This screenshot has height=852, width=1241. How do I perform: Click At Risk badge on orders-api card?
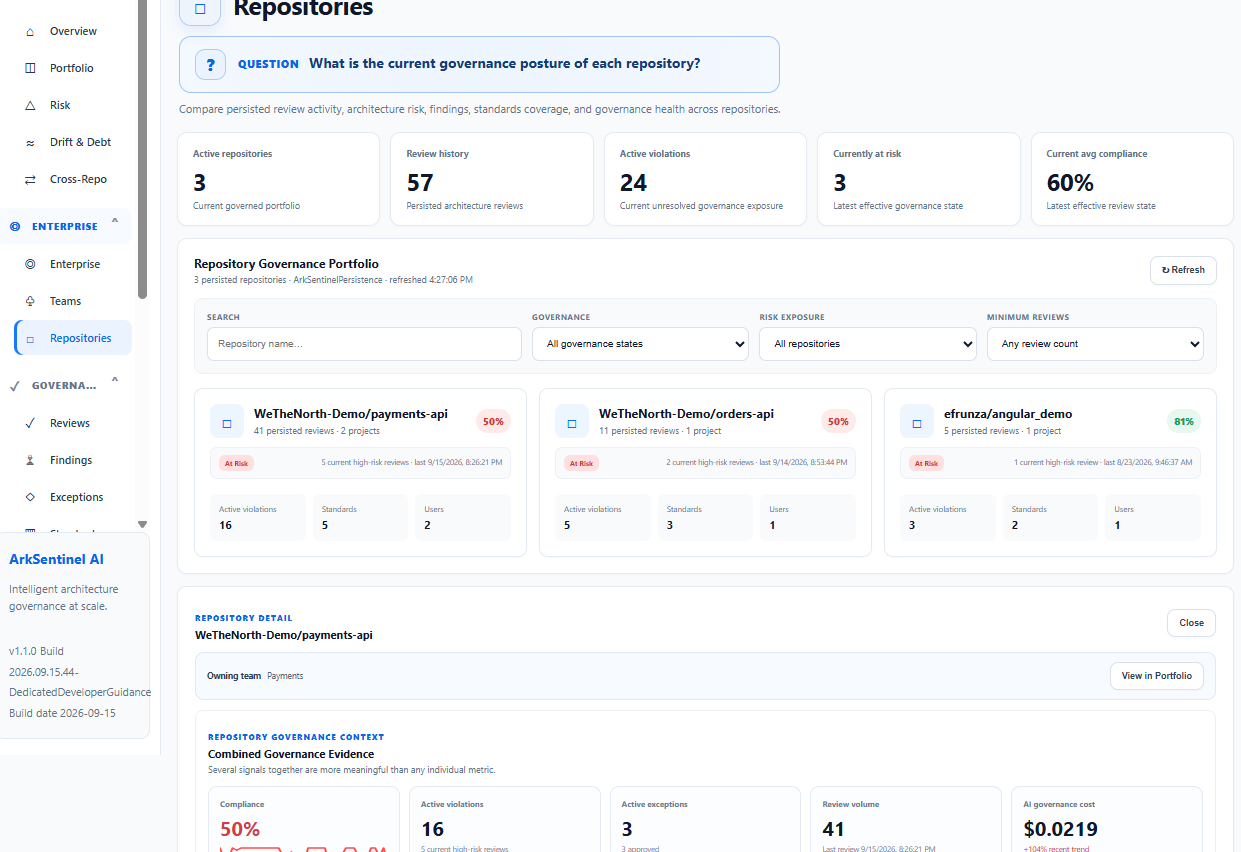581,464
